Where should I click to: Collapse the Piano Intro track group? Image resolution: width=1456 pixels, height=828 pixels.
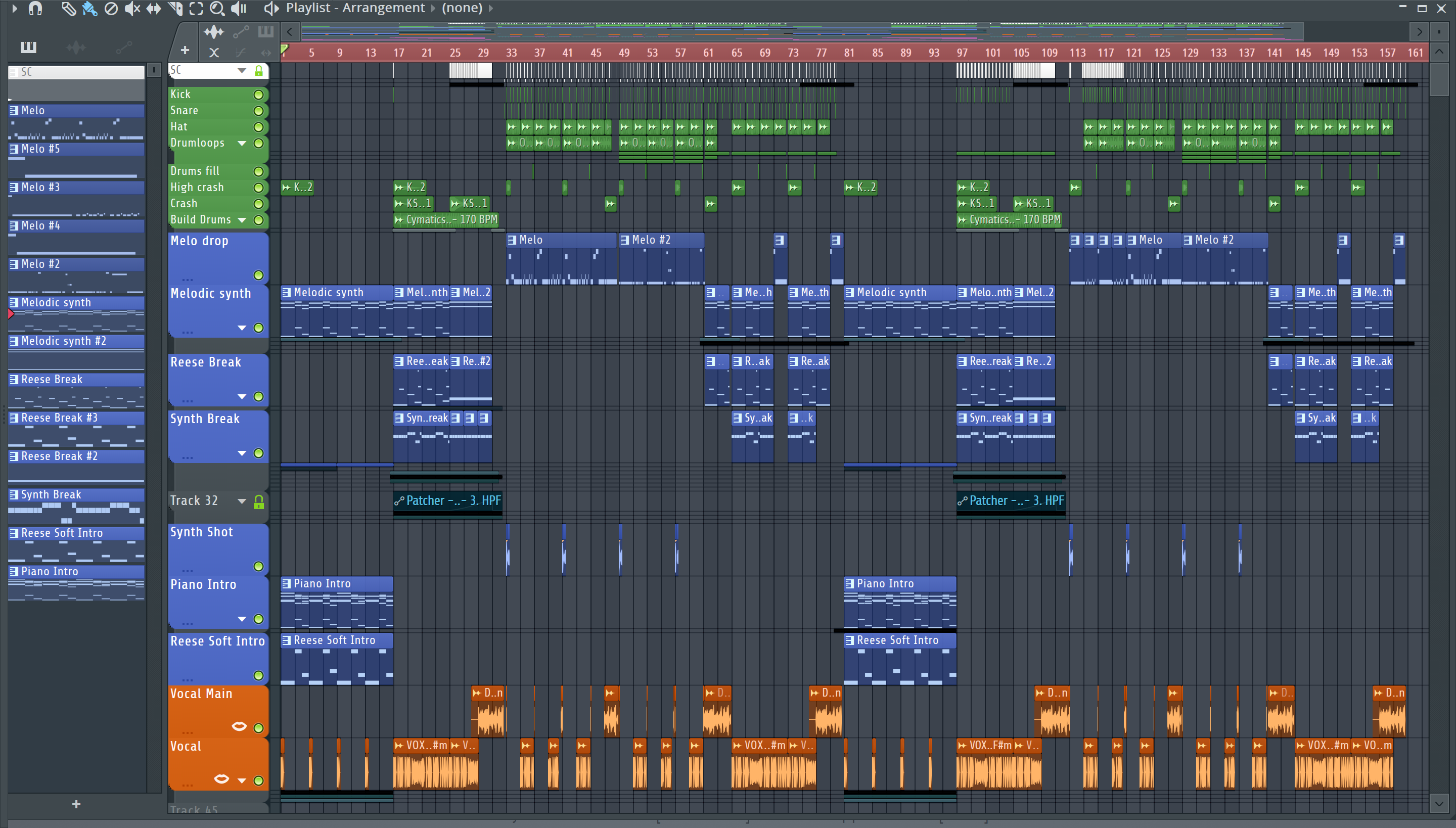click(242, 619)
